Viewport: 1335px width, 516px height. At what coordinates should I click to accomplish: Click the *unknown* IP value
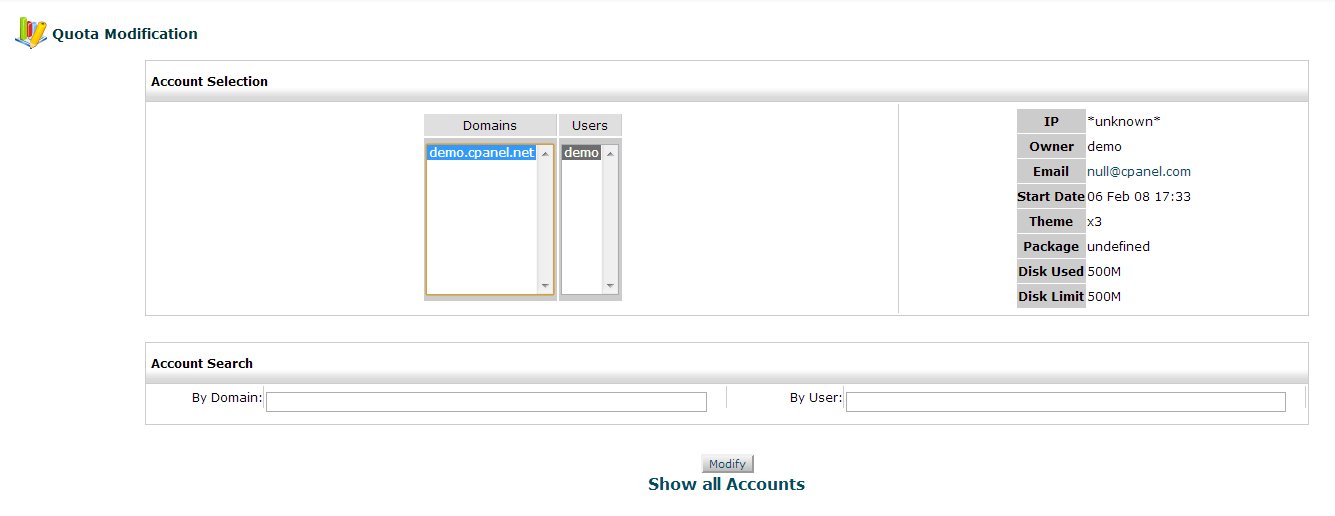tap(1124, 121)
